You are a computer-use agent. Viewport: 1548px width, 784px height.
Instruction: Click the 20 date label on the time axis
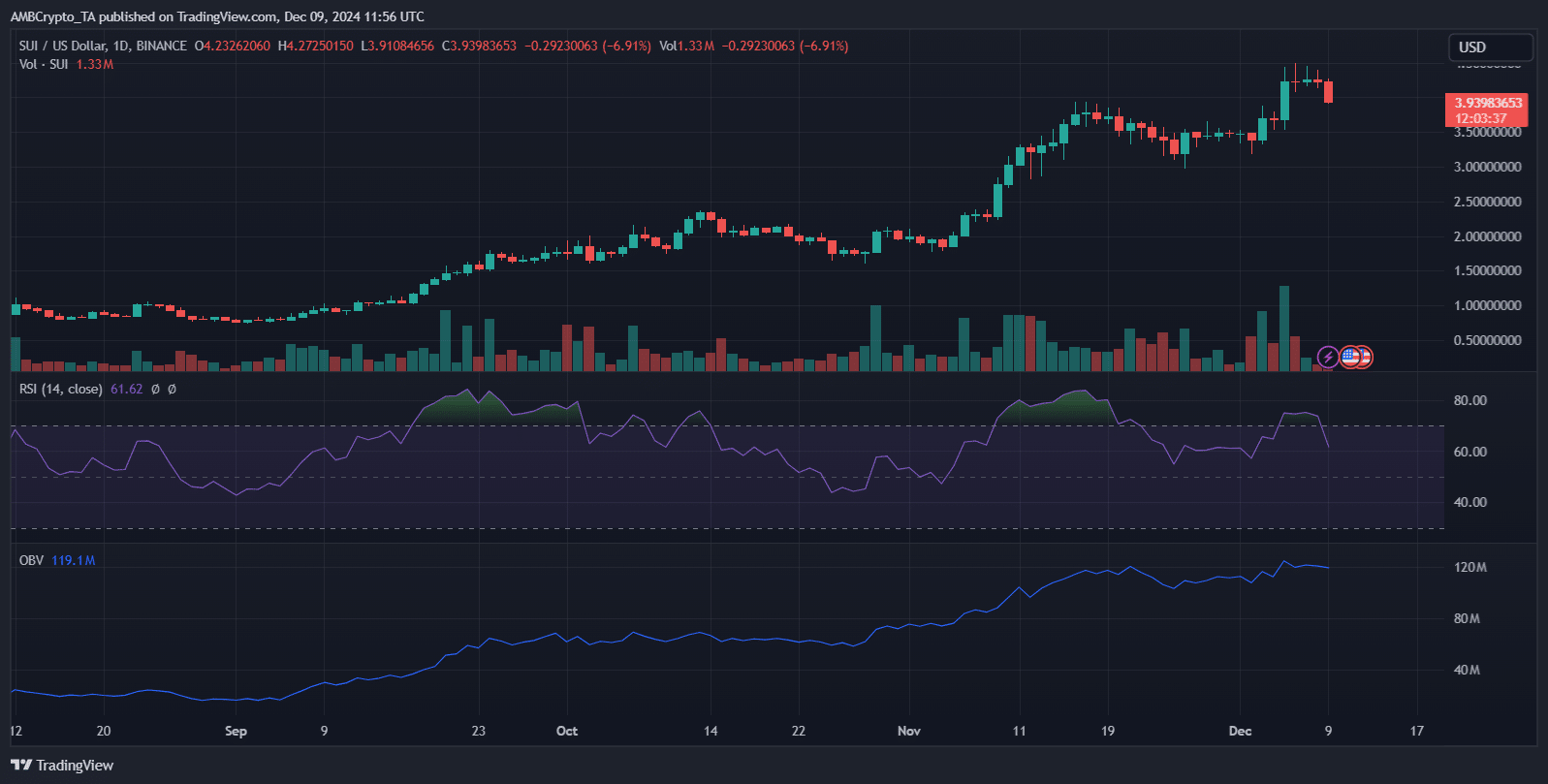point(104,731)
